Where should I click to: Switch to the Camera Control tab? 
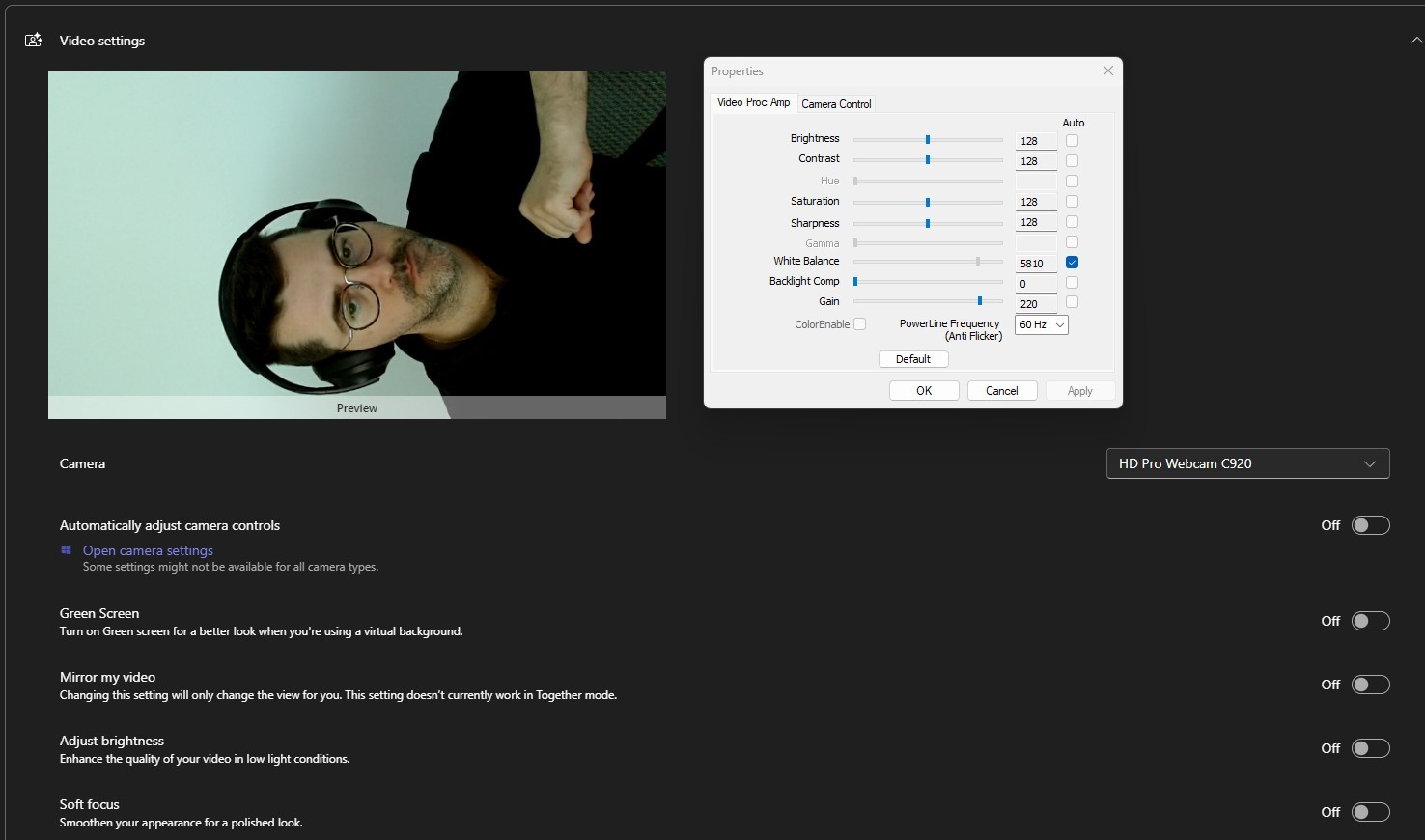point(836,103)
